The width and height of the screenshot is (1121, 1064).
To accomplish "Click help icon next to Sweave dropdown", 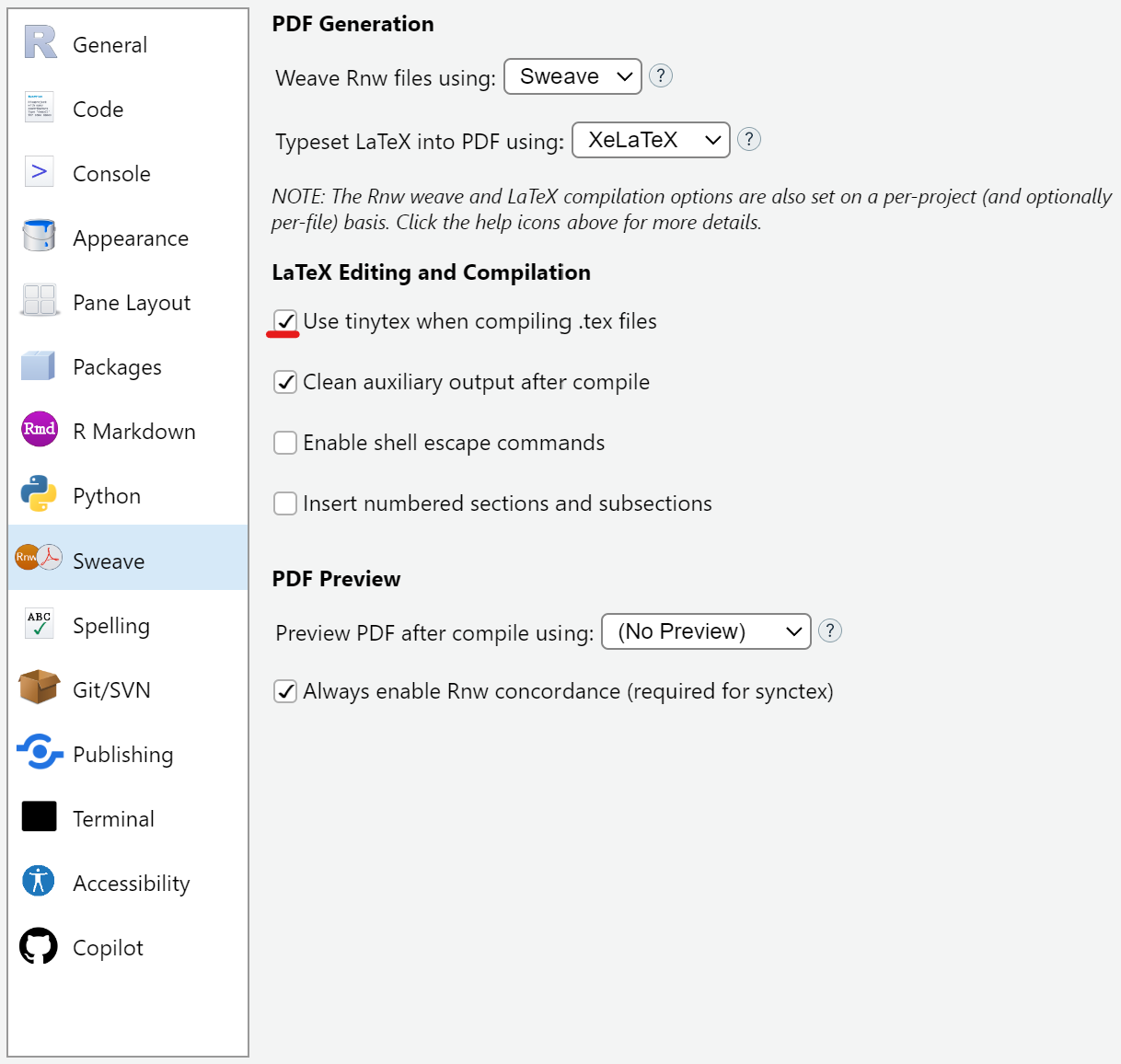I will (x=661, y=75).
